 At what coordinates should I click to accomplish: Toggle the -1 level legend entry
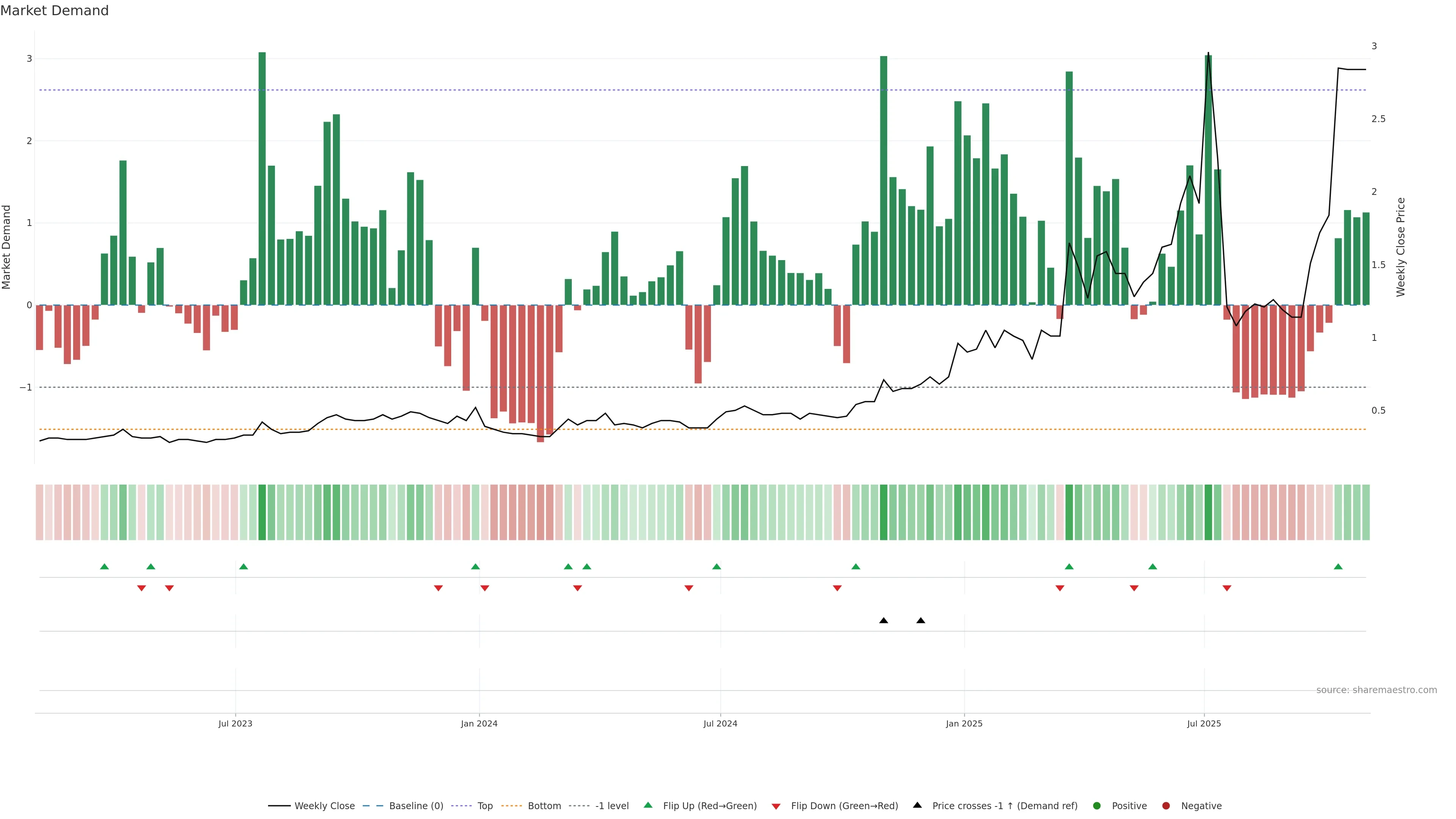[612, 806]
